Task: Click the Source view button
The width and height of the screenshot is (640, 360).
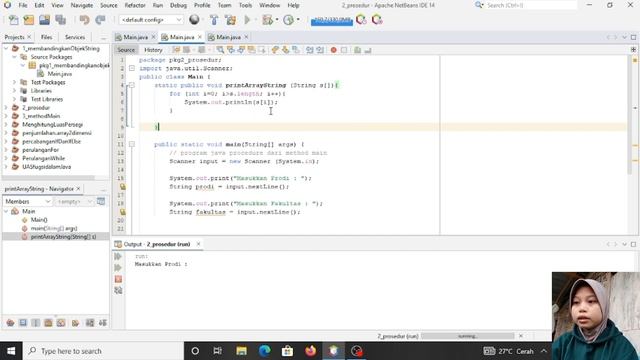Action: [126, 50]
